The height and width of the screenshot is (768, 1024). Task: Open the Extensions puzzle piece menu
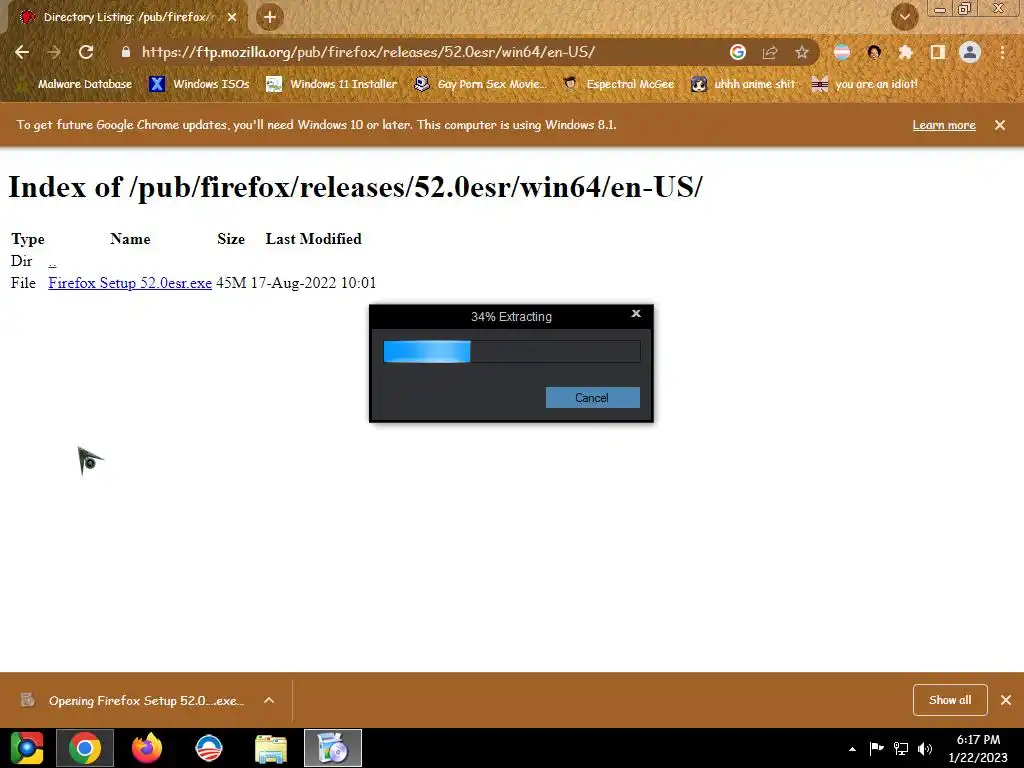(x=906, y=52)
